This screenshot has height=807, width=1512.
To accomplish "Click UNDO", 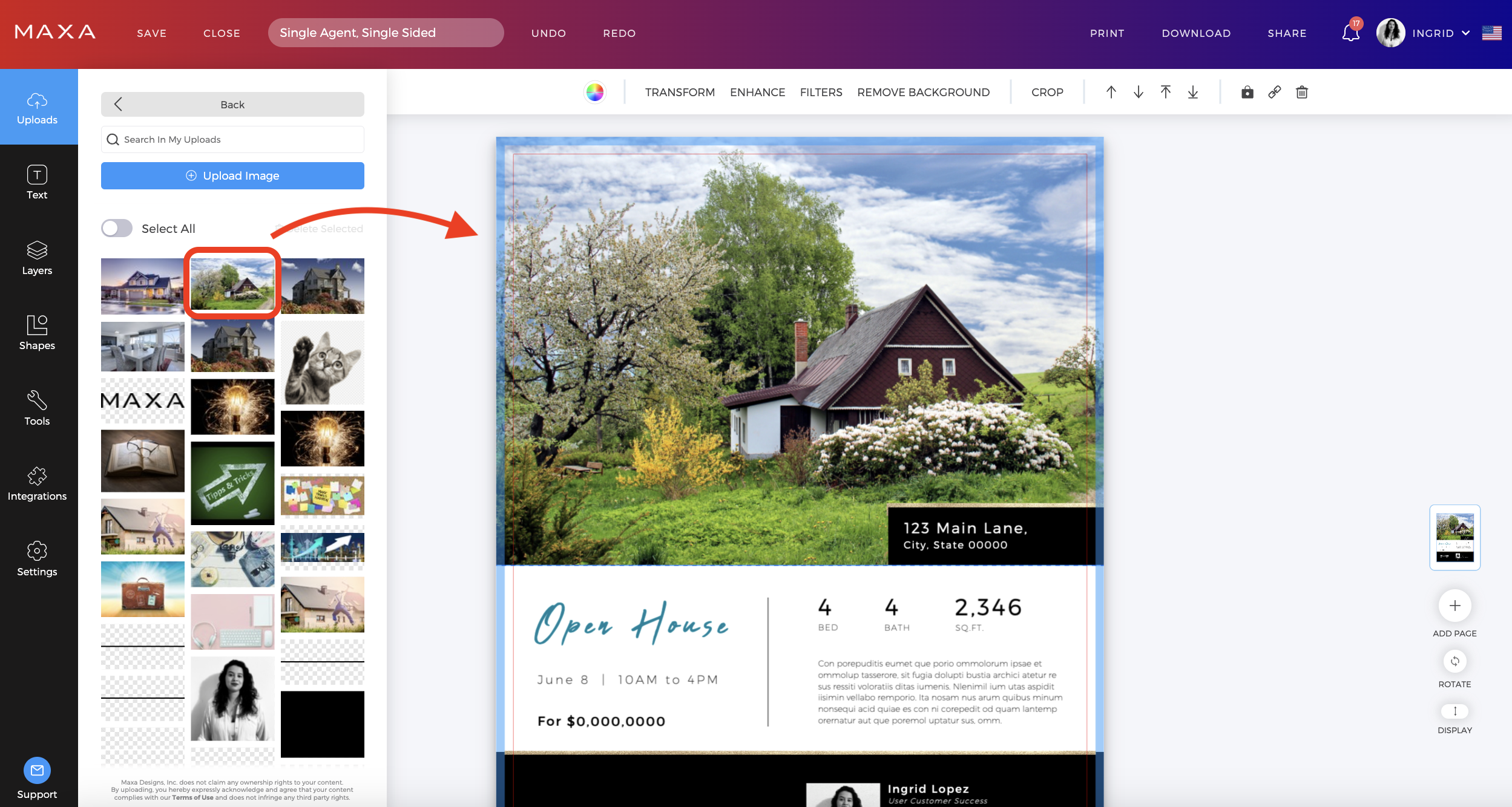I will (x=549, y=33).
